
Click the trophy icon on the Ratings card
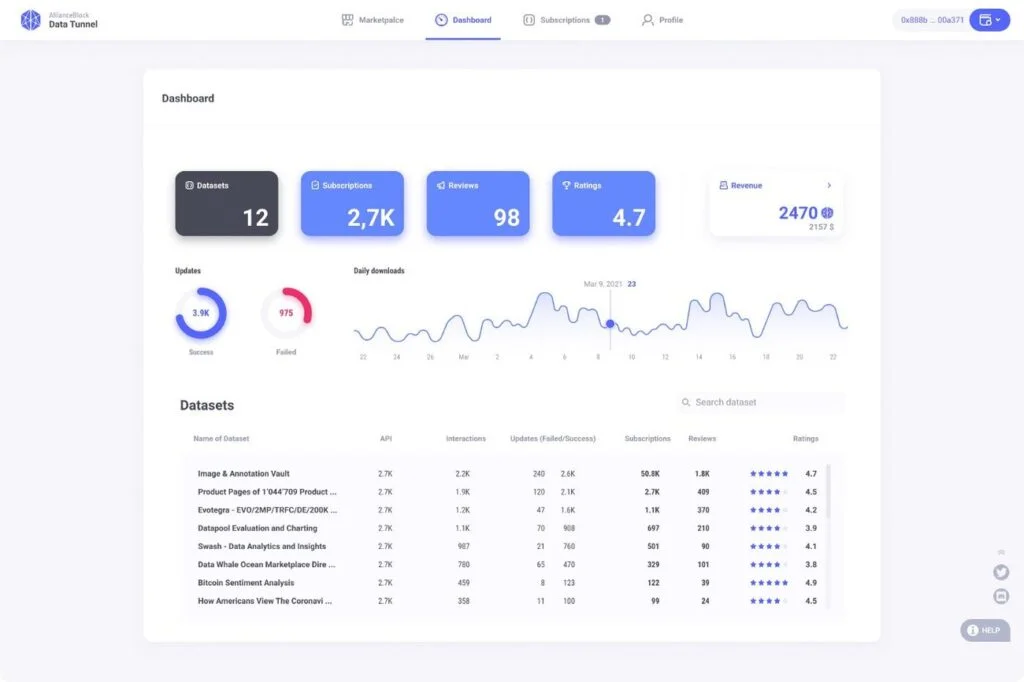point(565,185)
